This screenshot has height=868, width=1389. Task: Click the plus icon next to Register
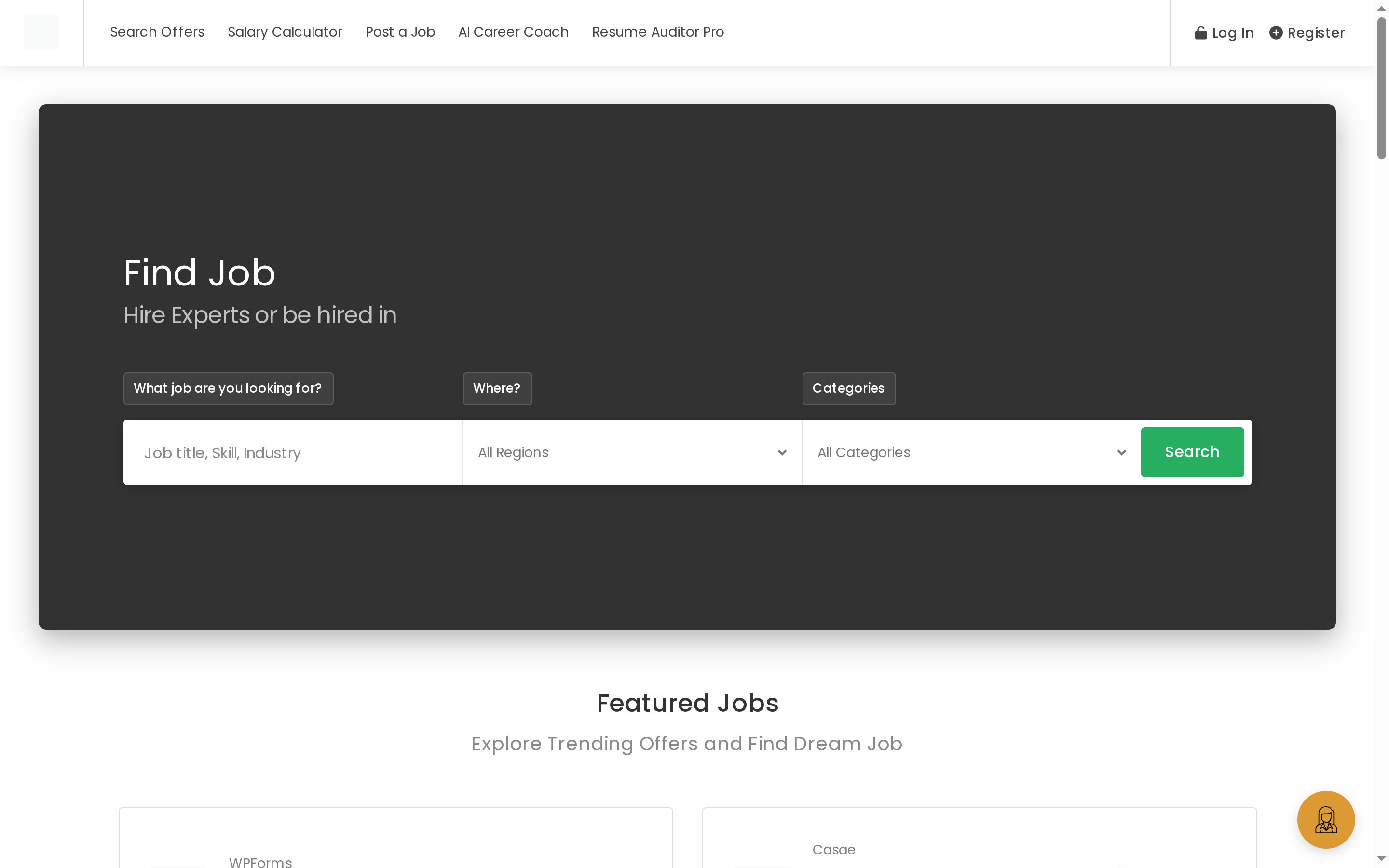pos(1277,33)
